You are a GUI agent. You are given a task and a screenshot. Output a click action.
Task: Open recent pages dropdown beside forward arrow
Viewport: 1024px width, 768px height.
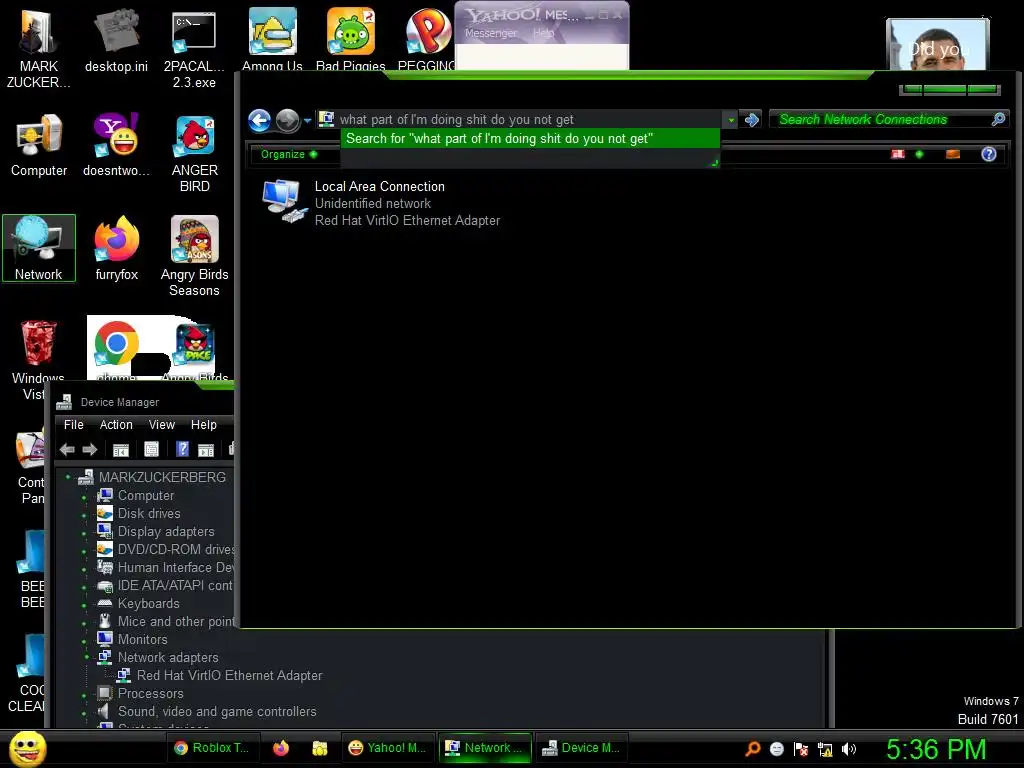coord(308,120)
